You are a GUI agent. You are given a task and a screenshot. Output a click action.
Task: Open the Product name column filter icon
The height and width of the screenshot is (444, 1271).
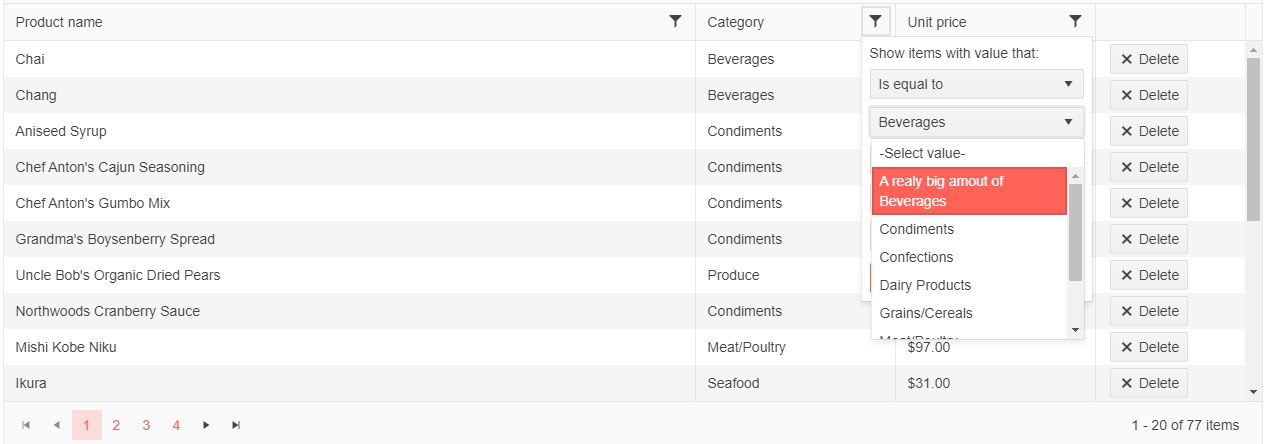click(x=675, y=21)
